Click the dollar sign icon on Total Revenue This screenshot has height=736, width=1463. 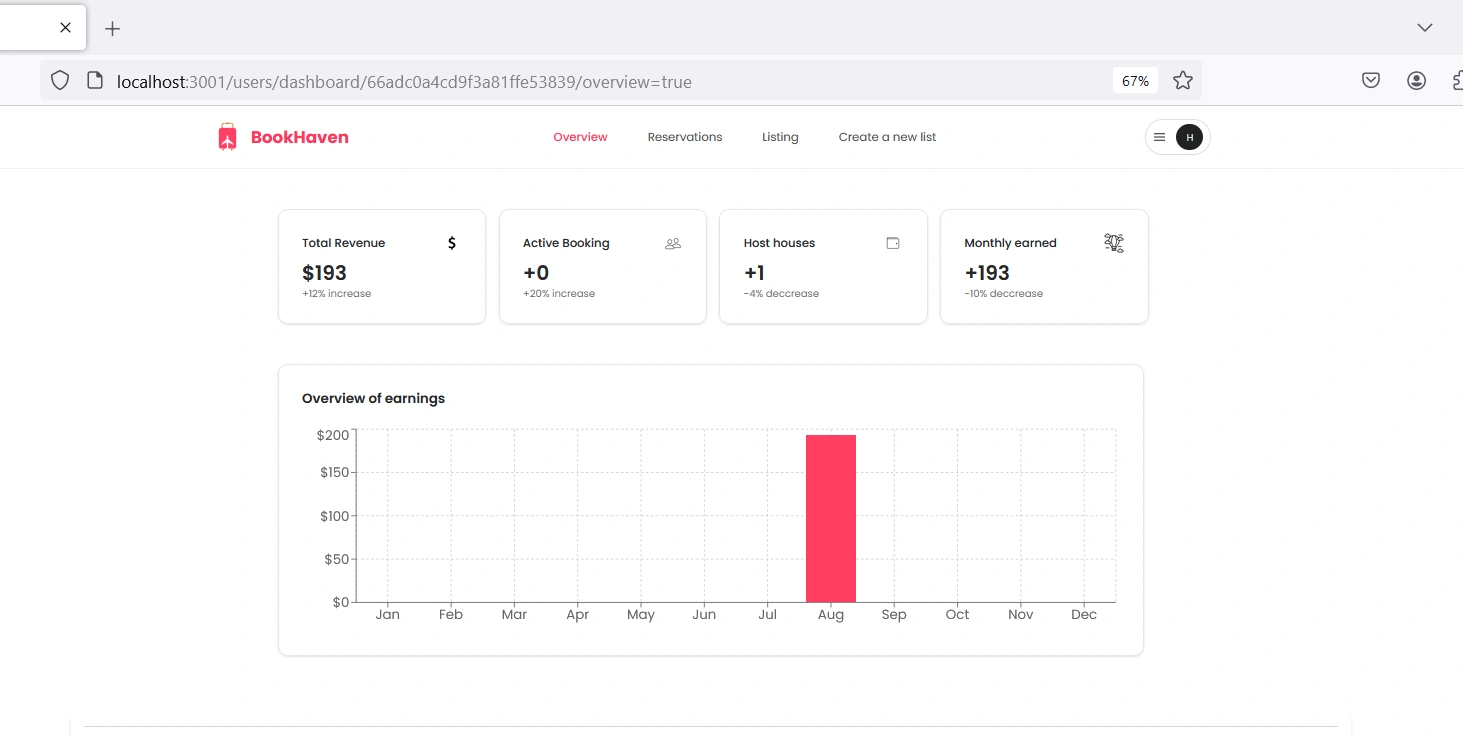(452, 243)
